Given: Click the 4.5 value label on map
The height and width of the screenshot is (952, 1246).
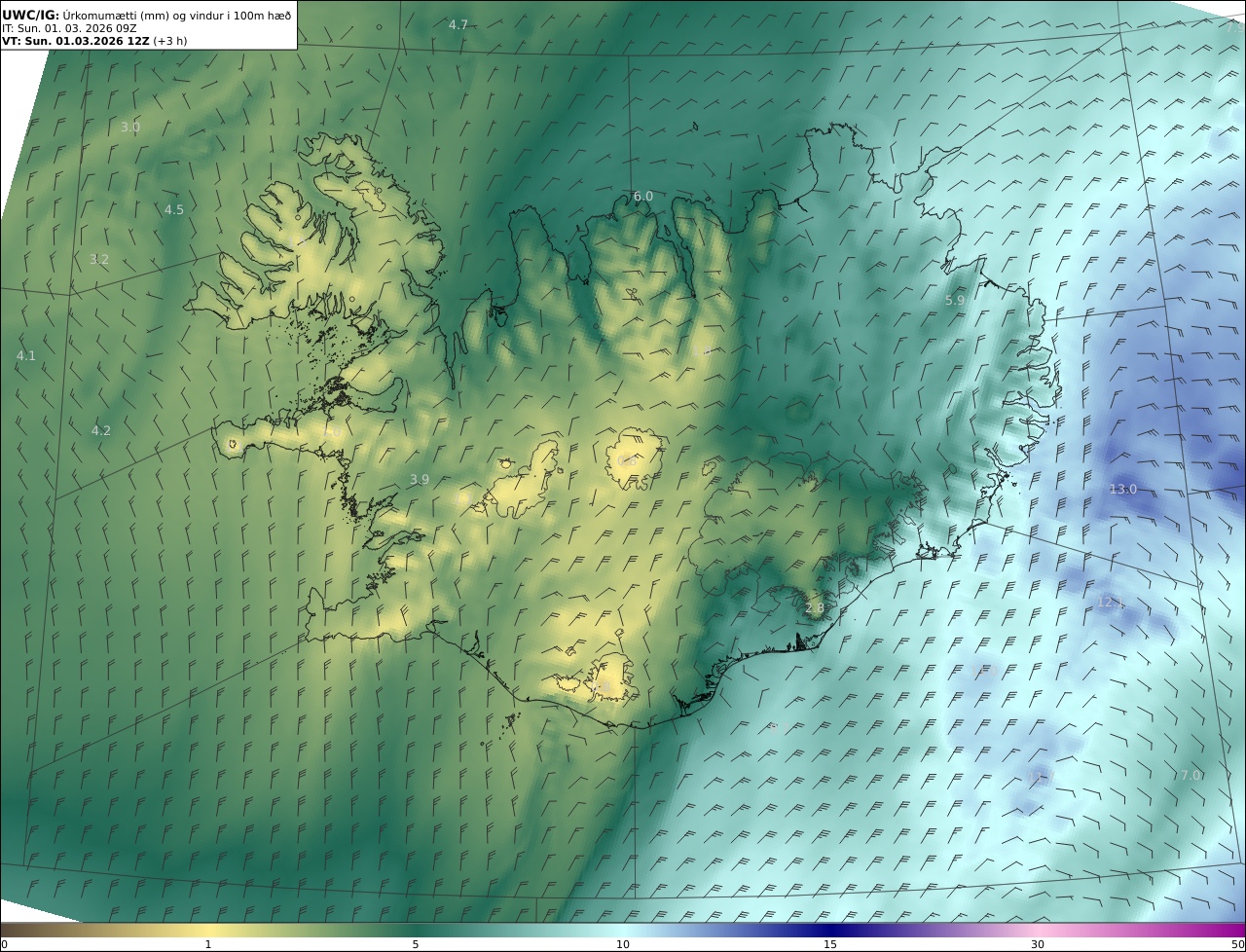Looking at the screenshot, I should click(173, 209).
